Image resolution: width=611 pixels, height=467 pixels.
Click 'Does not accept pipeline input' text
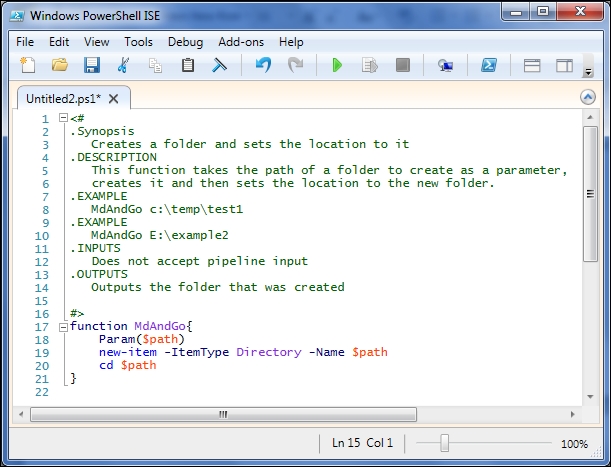coord(200,261)
